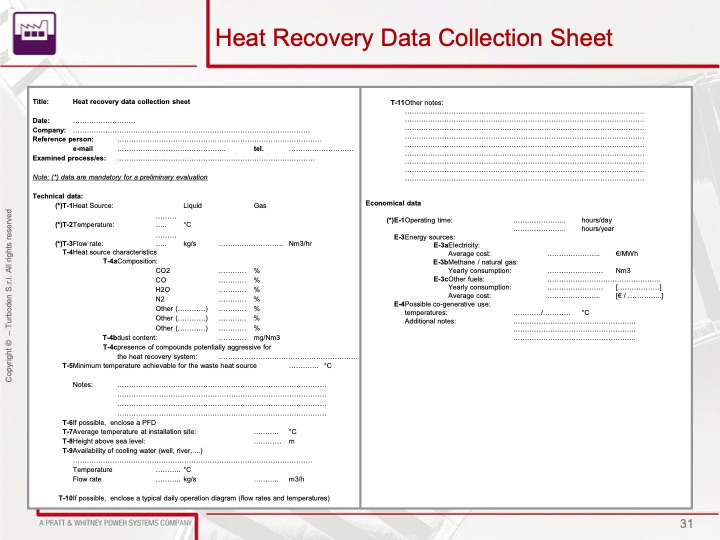
Task: Click the CO2 percentage blank
Action: coord(232,271)
